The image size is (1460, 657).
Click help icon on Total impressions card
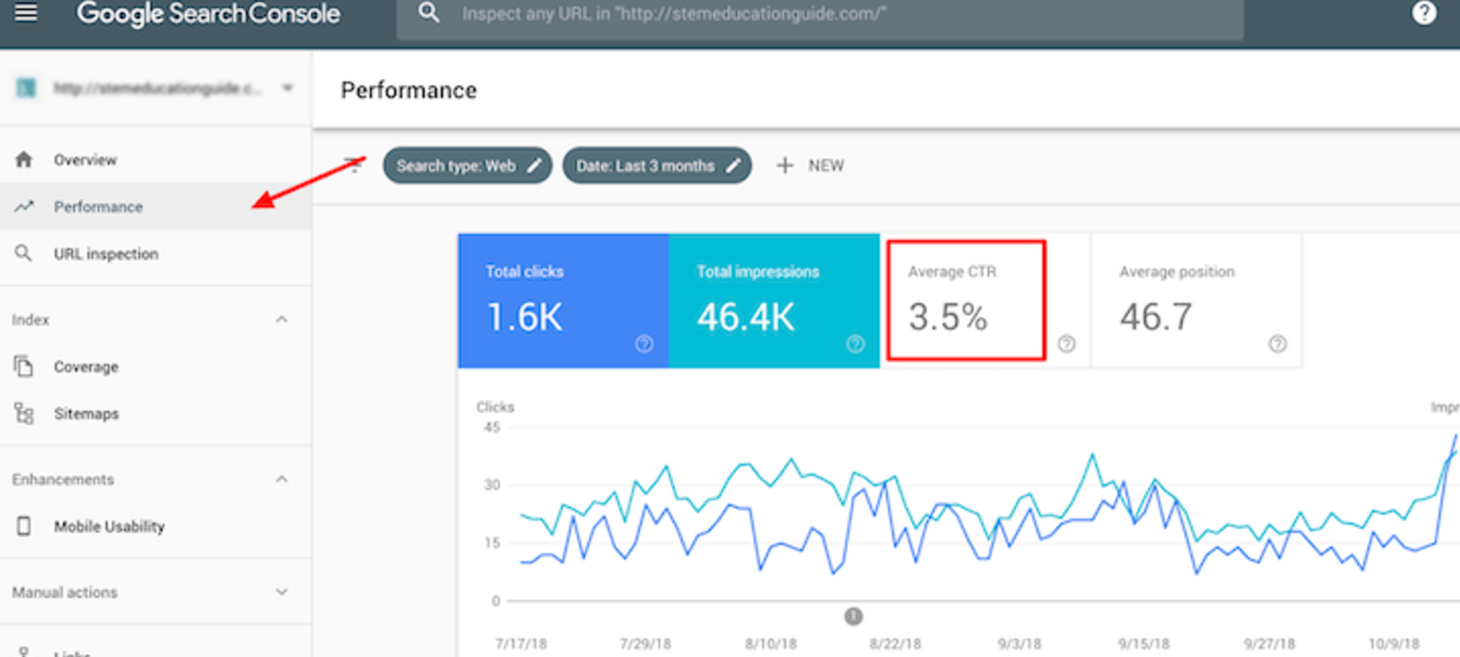855,344
